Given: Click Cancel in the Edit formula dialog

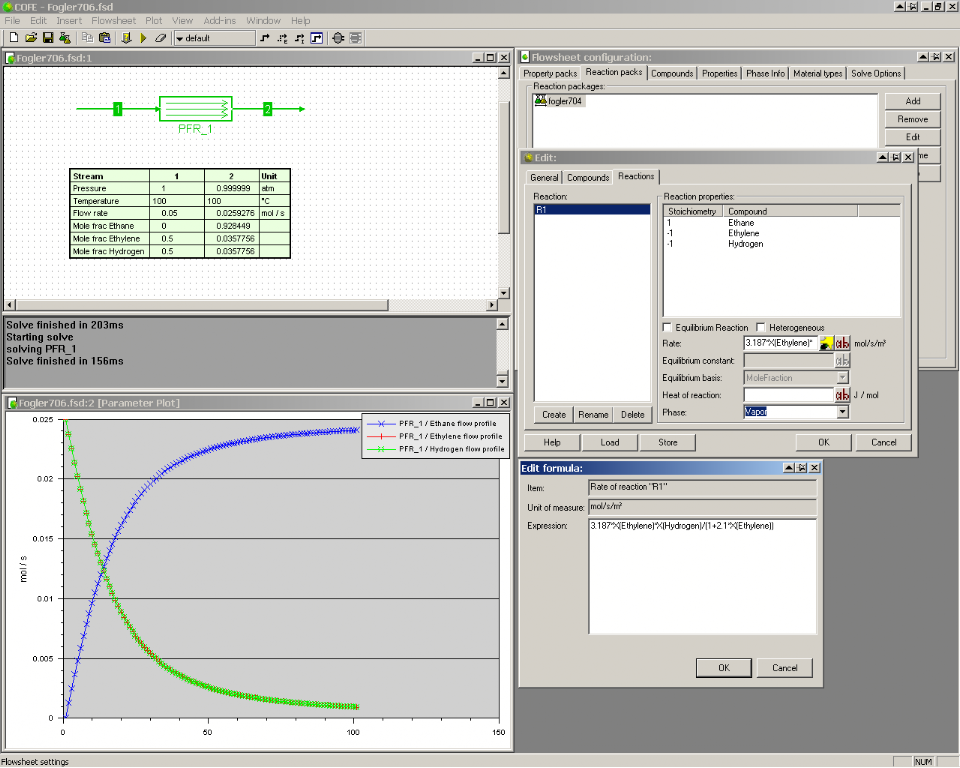Looking at the screenshot, I should 784,668.
